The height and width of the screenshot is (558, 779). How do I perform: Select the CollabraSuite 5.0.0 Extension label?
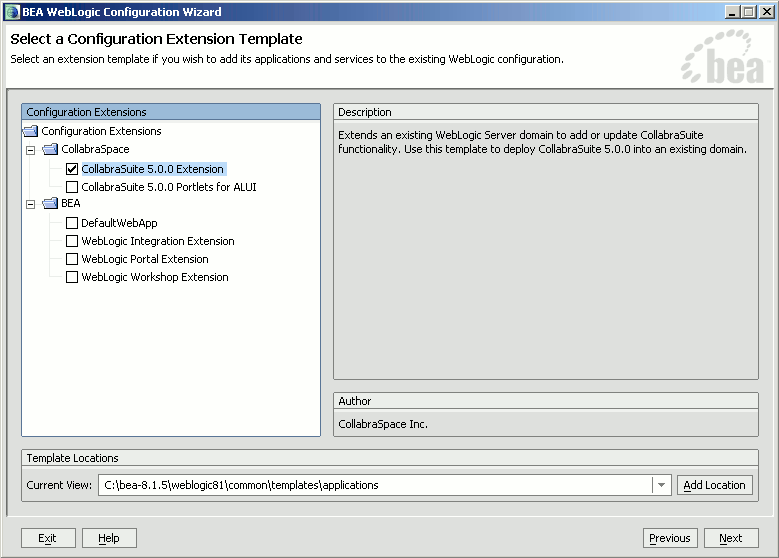click(x=153, y=169)
